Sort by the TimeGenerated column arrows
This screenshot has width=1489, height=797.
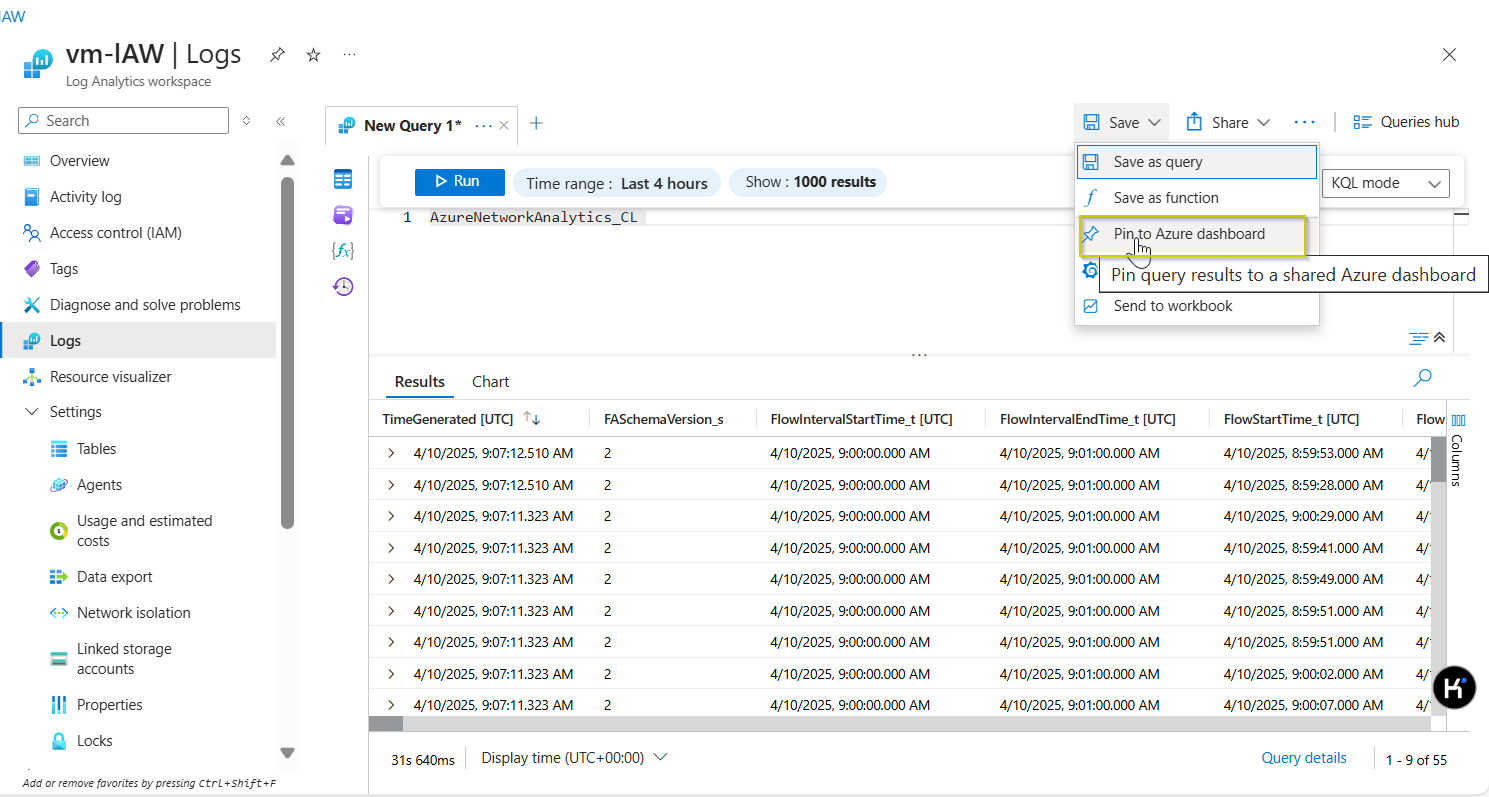pyautogui.click(x=532, y=419)
